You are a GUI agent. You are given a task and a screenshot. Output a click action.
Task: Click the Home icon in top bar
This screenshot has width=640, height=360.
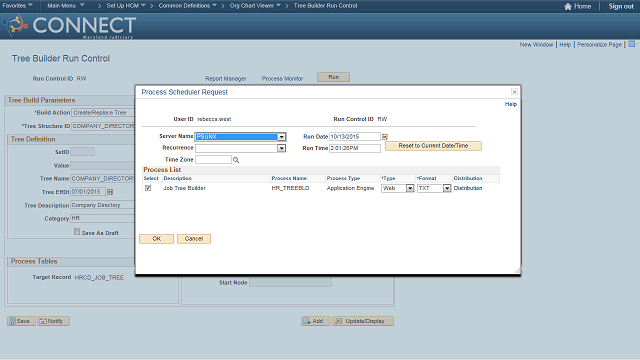568,6
